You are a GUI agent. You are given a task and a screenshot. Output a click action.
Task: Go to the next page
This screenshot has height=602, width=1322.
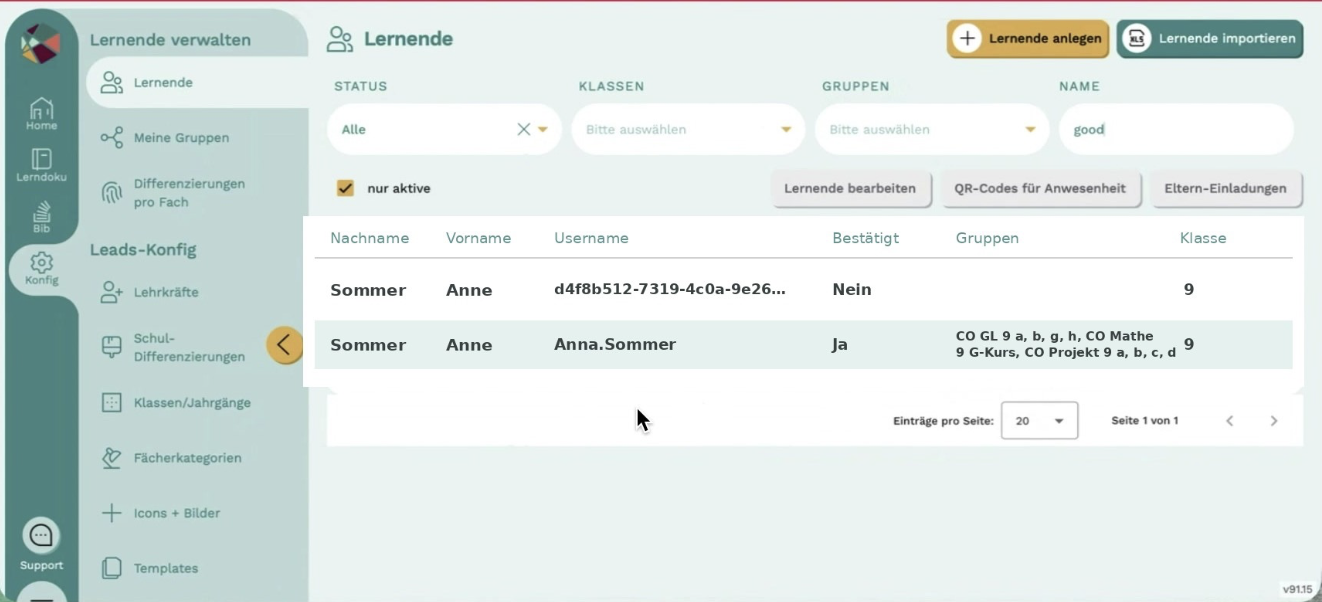coord(1274,421)
